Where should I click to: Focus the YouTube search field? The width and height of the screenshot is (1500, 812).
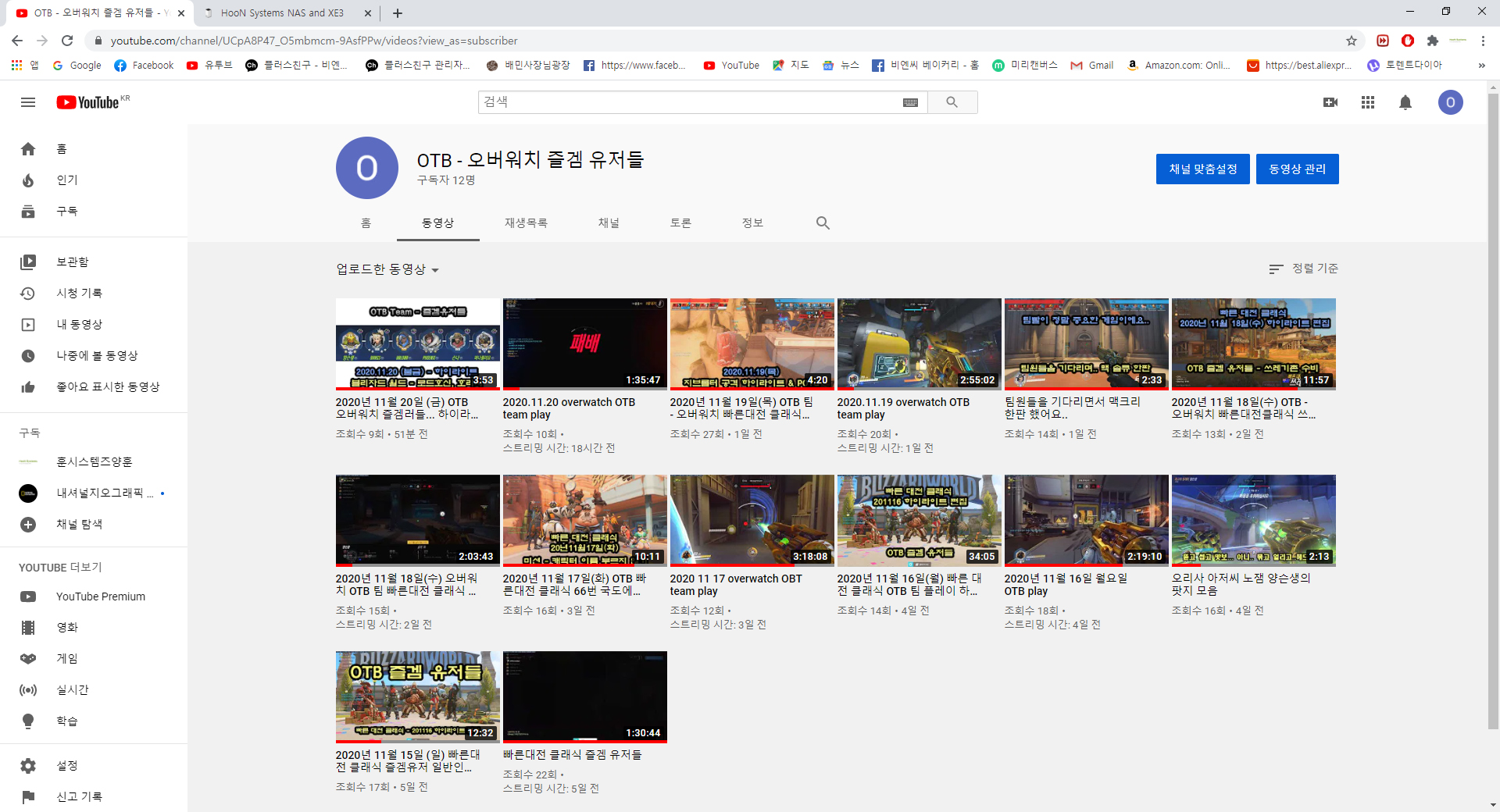point(687,102)
